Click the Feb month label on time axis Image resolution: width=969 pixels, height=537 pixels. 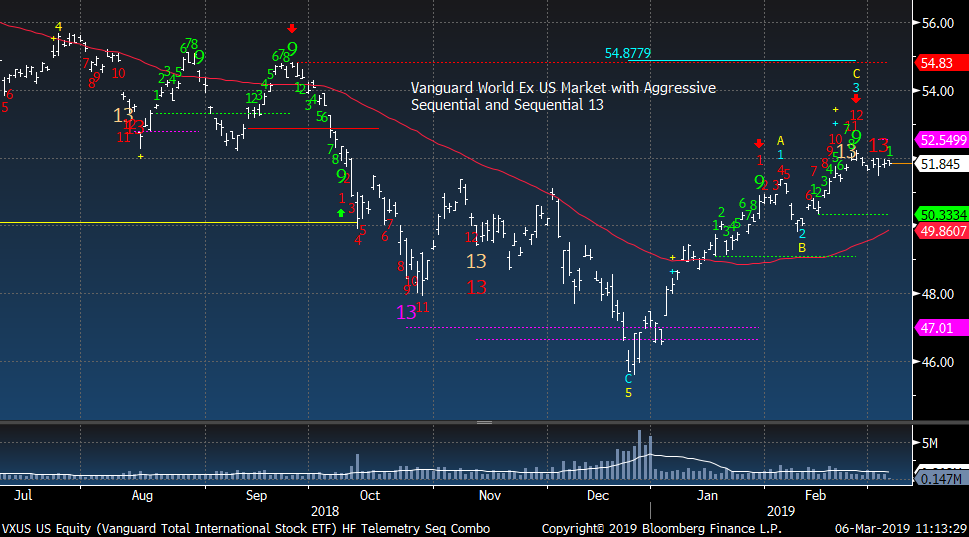point(815,496)
